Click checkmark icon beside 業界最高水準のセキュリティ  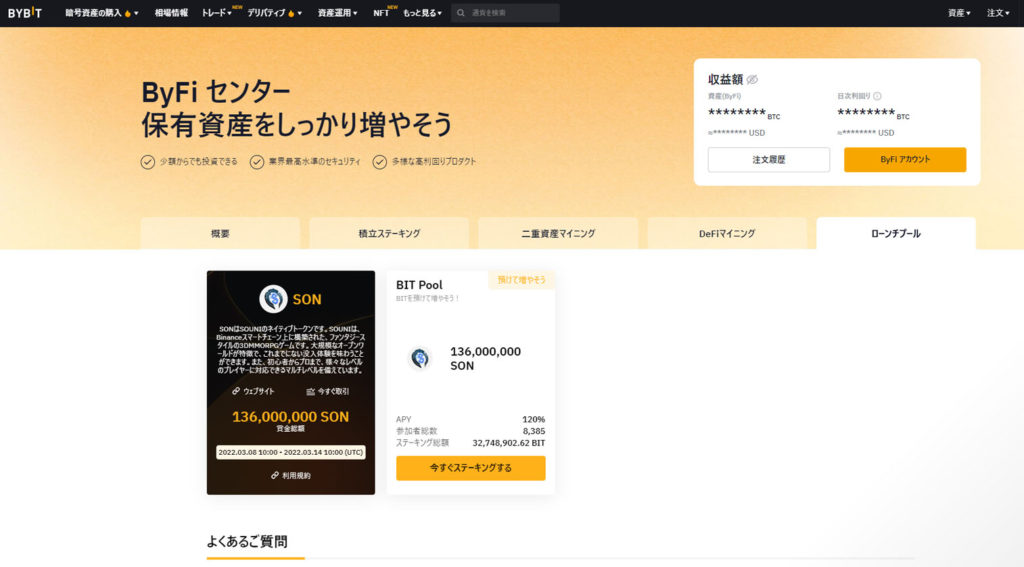pos(257,162)
